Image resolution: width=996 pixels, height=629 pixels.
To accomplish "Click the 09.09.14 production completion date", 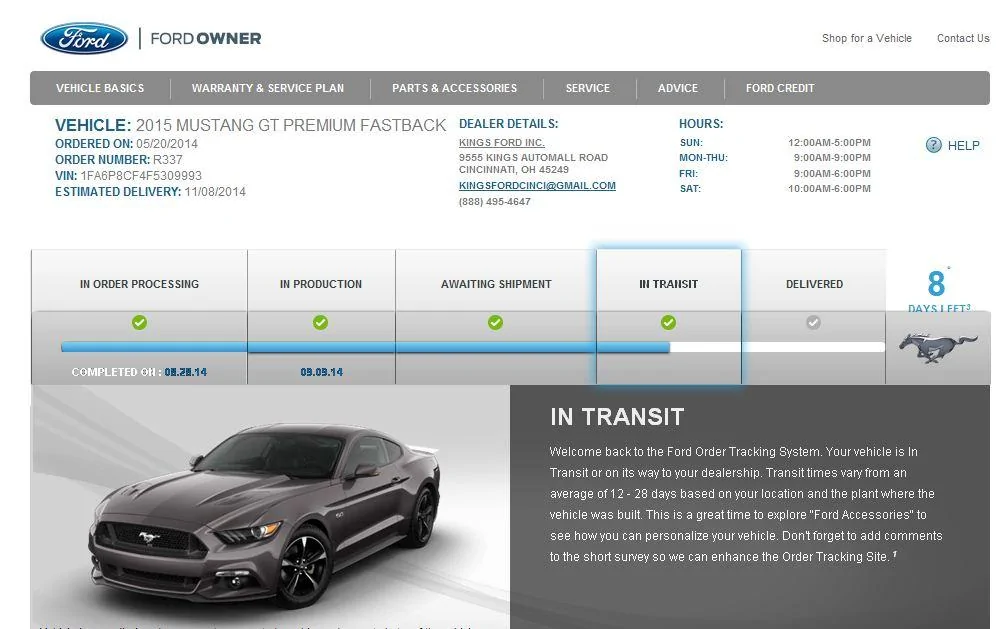I will [321, 372].
